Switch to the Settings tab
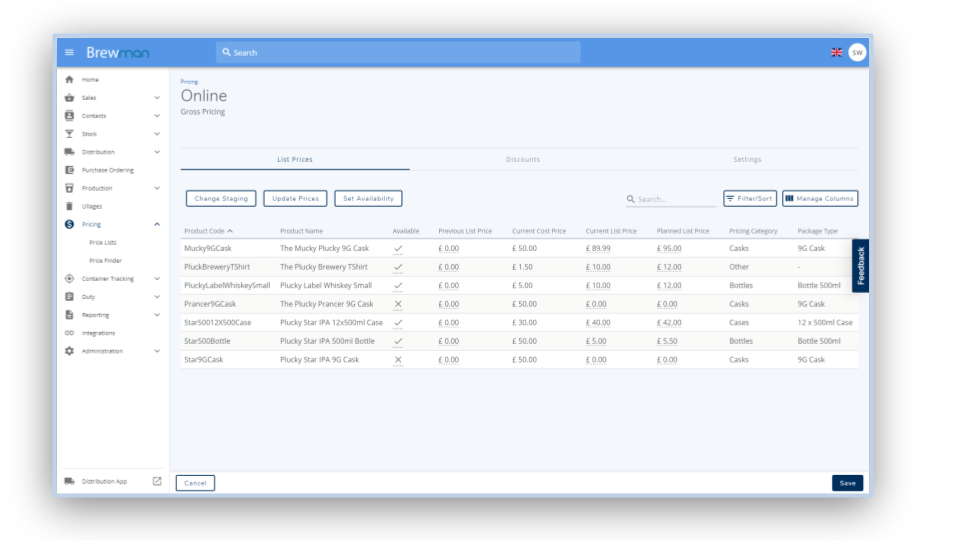 (x=747, y=159)
